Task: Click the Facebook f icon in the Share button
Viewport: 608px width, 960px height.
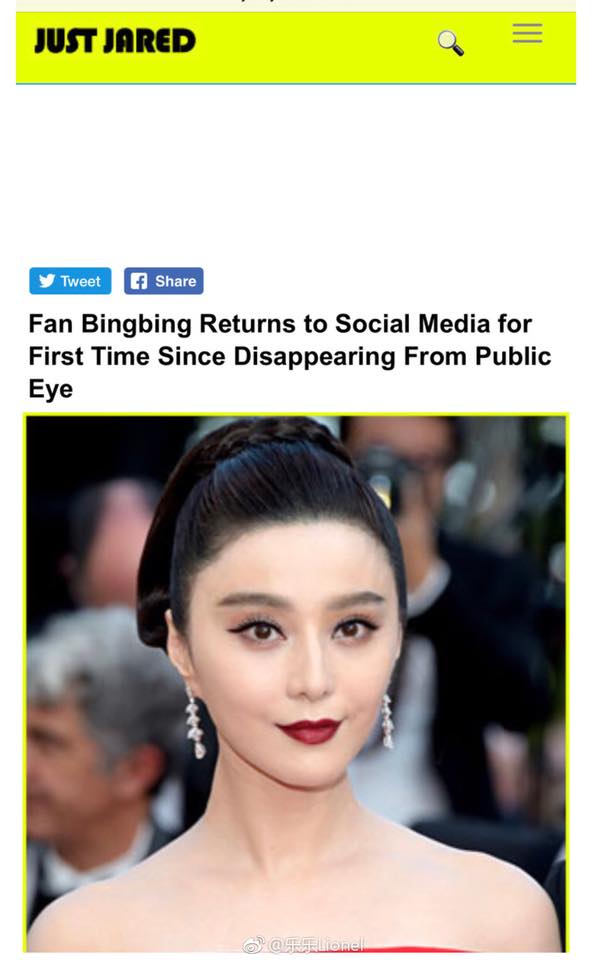Action: tap(139, 281)
